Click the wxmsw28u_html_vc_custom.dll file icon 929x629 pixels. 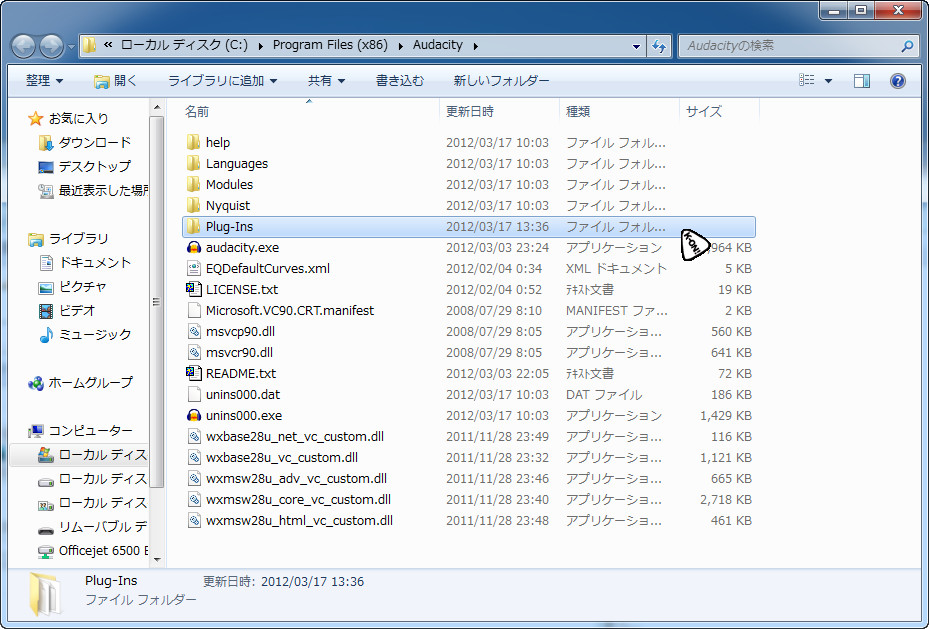(x=194, y=521)
